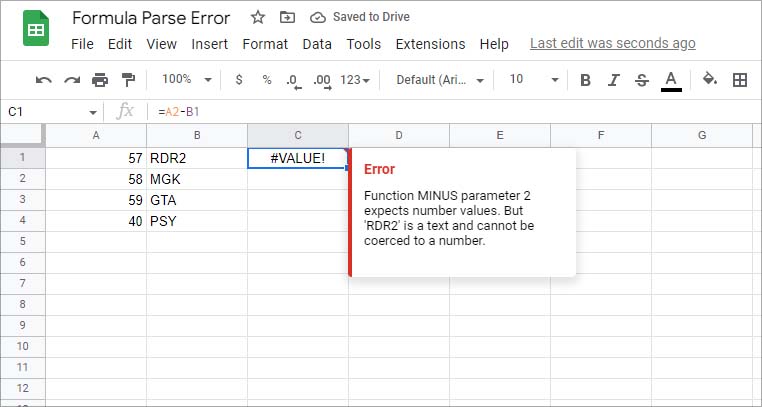The height and width of the screenshot is (407, 762).
Task: Toggle Bold formatting
Action: (586, 80)
